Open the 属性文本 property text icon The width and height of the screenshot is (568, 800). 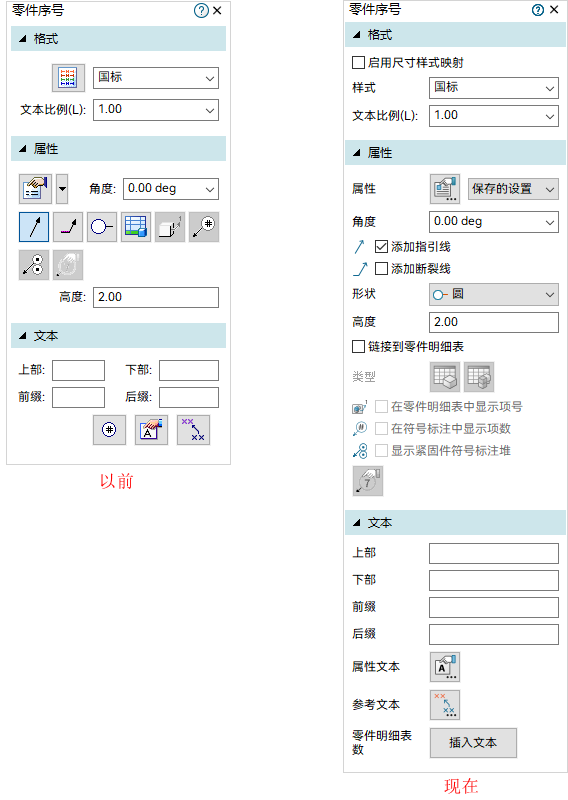click(x=444, y=667)
